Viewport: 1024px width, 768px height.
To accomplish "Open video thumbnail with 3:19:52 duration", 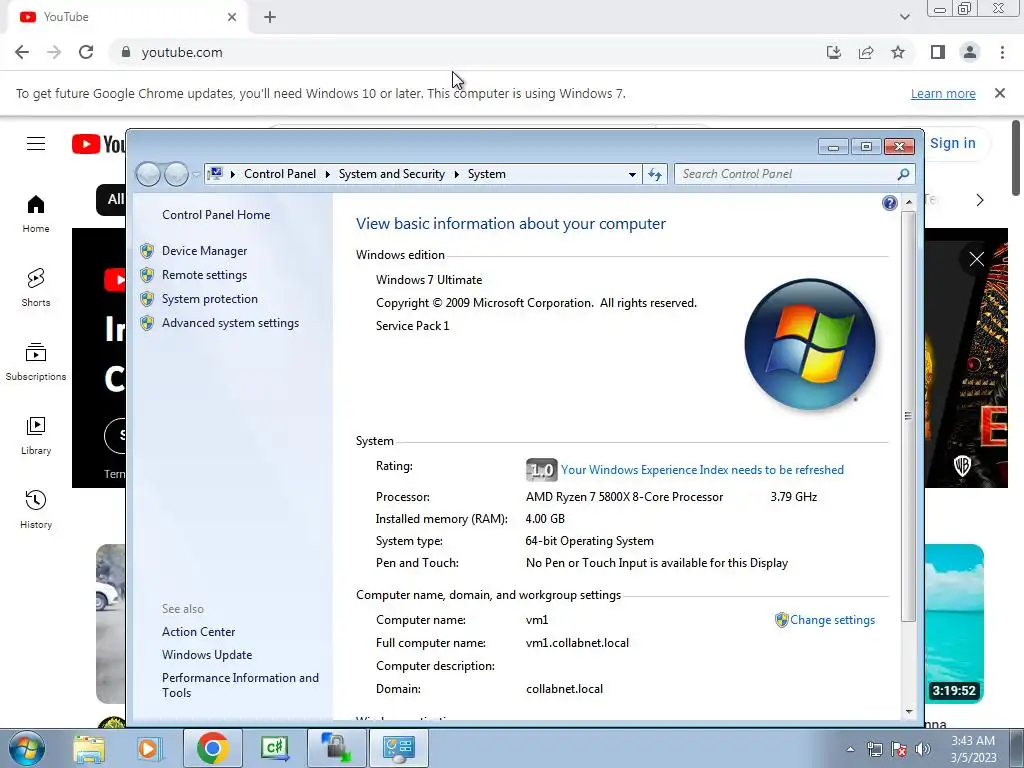I will tap(954, 623).
